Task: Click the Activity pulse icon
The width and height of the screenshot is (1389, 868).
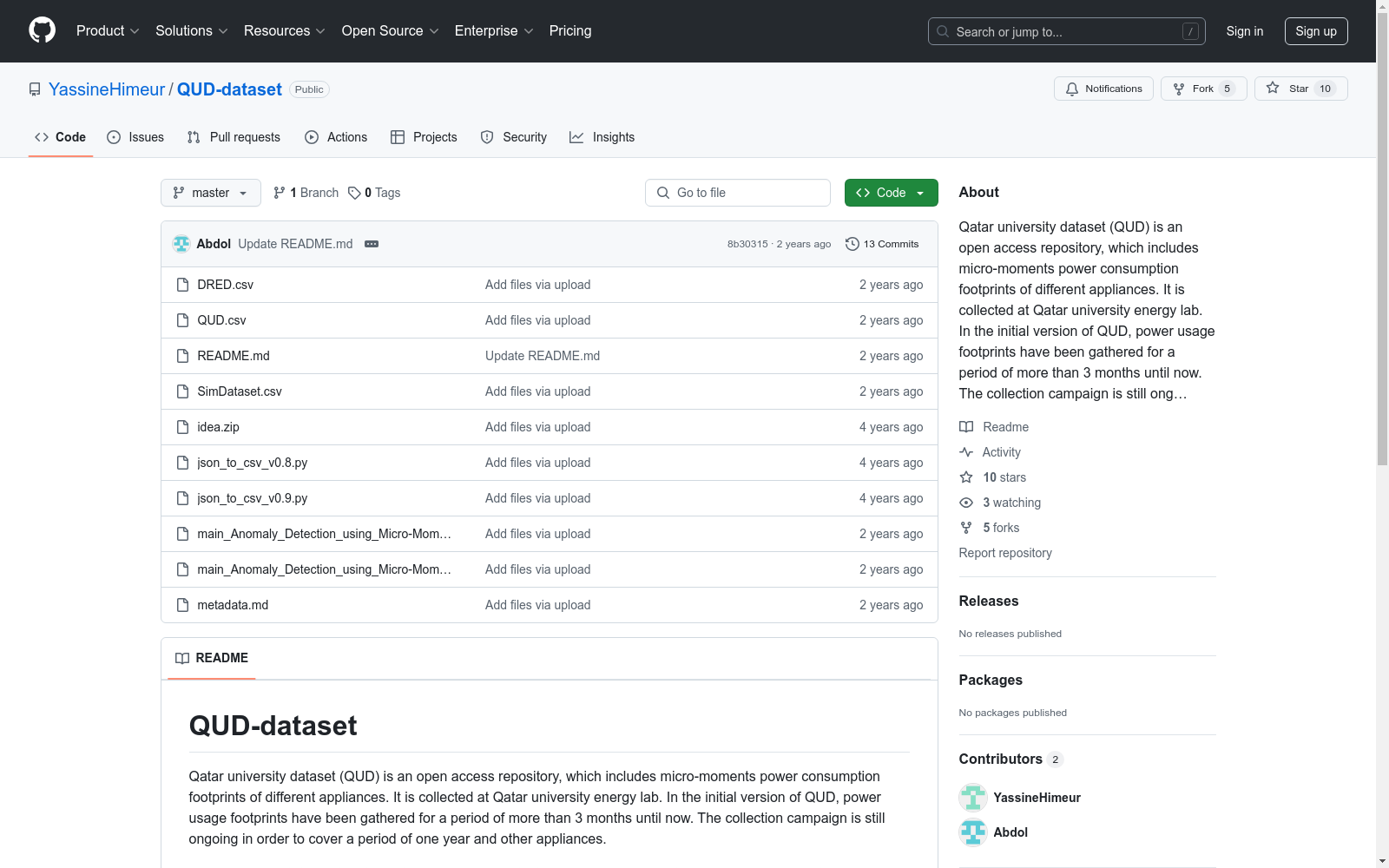Action: (966, 452)
